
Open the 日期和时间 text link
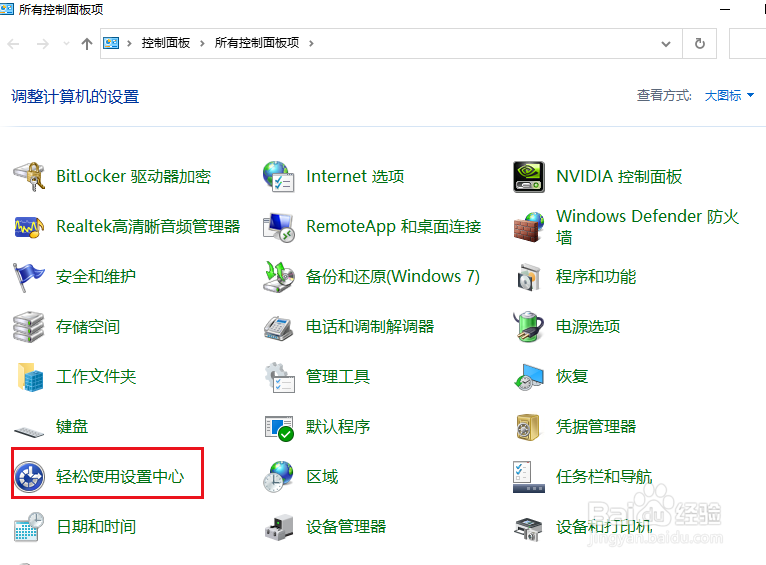pos(96,527)
